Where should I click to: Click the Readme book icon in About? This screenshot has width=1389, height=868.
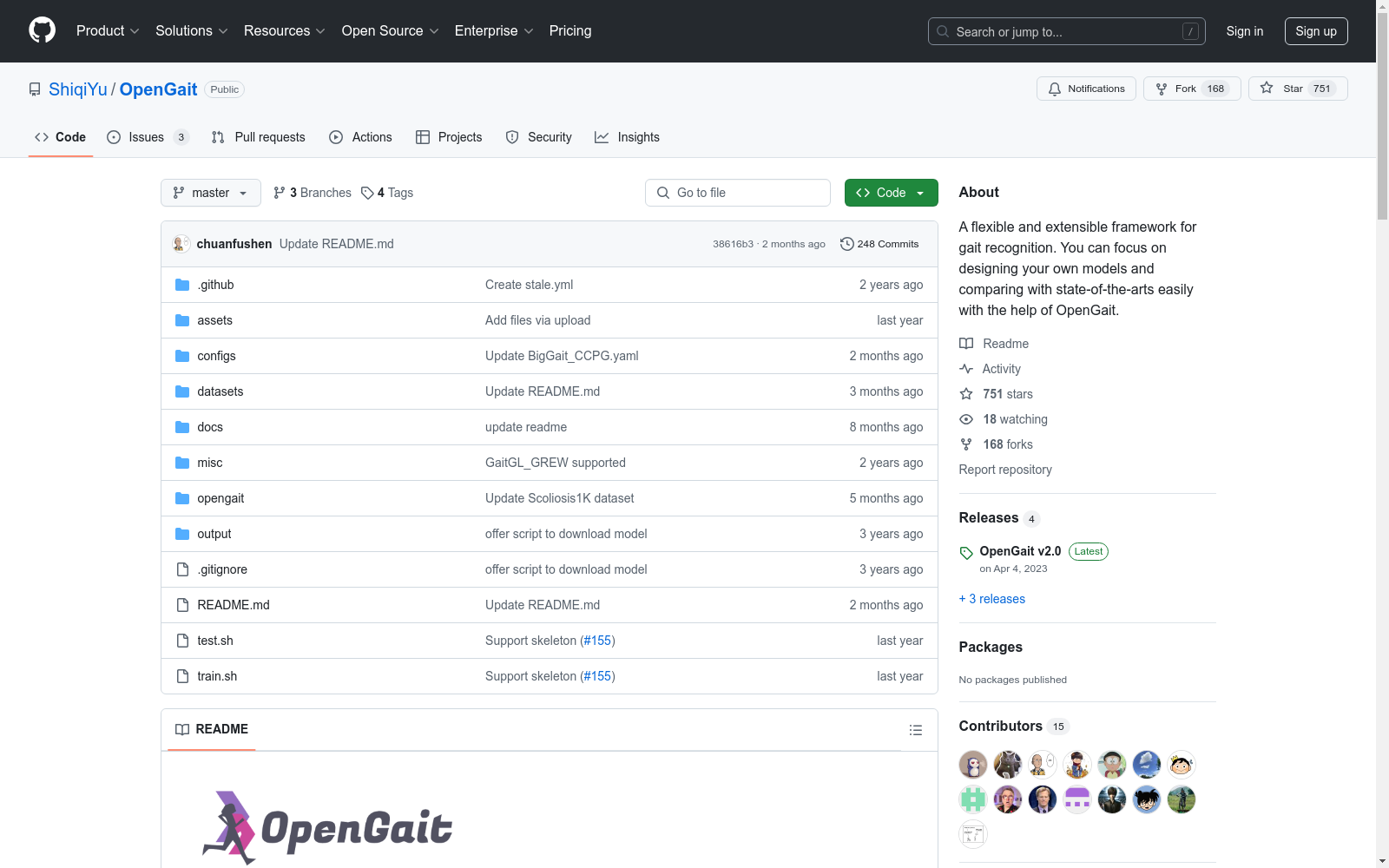(x=966, y=344)
